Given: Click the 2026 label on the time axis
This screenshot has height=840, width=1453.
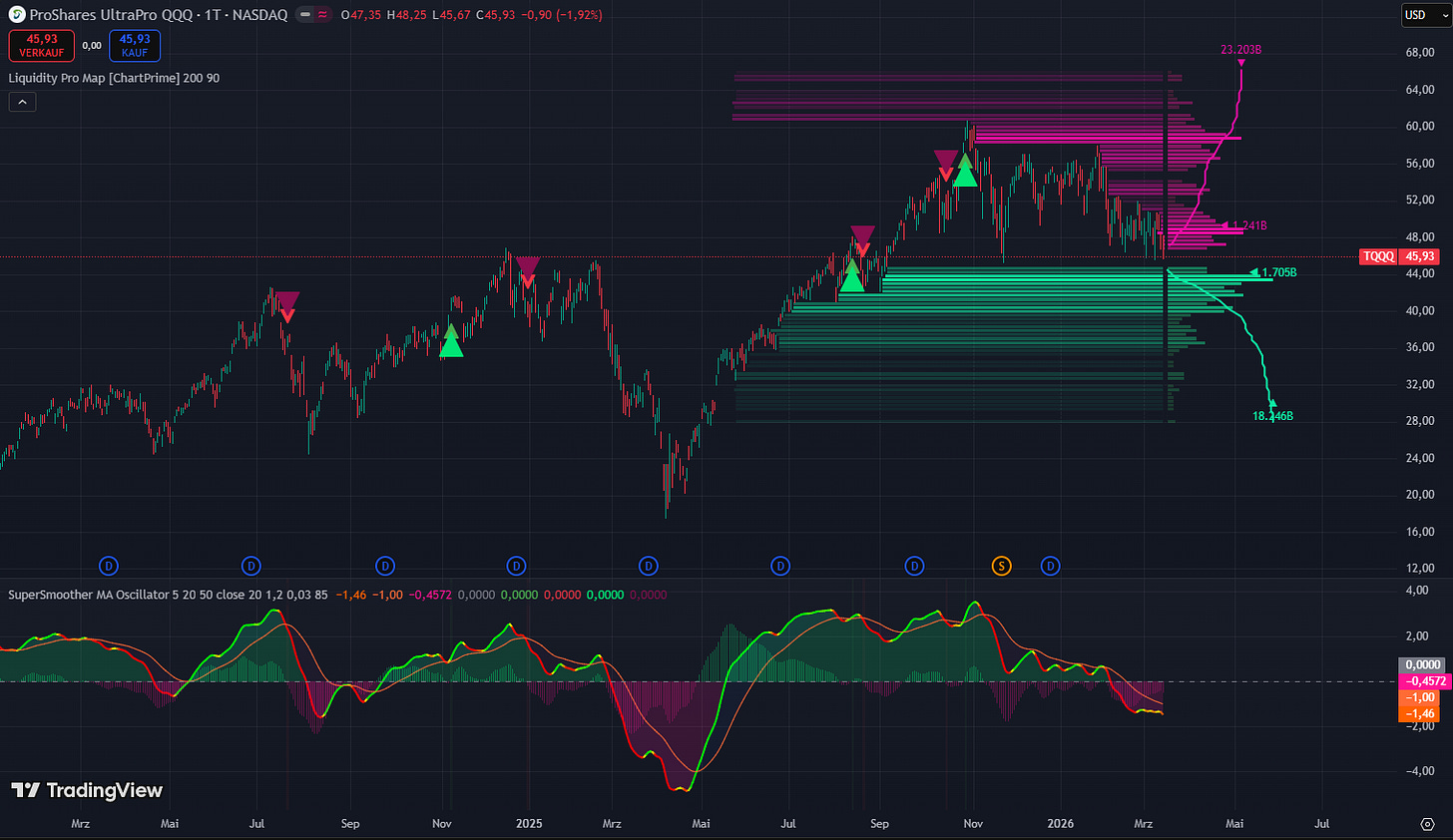Looking at the screenshot, I should (x=1061, y=824).
